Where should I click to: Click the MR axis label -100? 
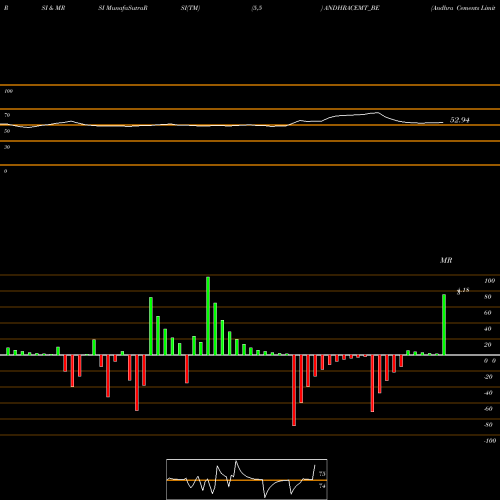point(490,441)
